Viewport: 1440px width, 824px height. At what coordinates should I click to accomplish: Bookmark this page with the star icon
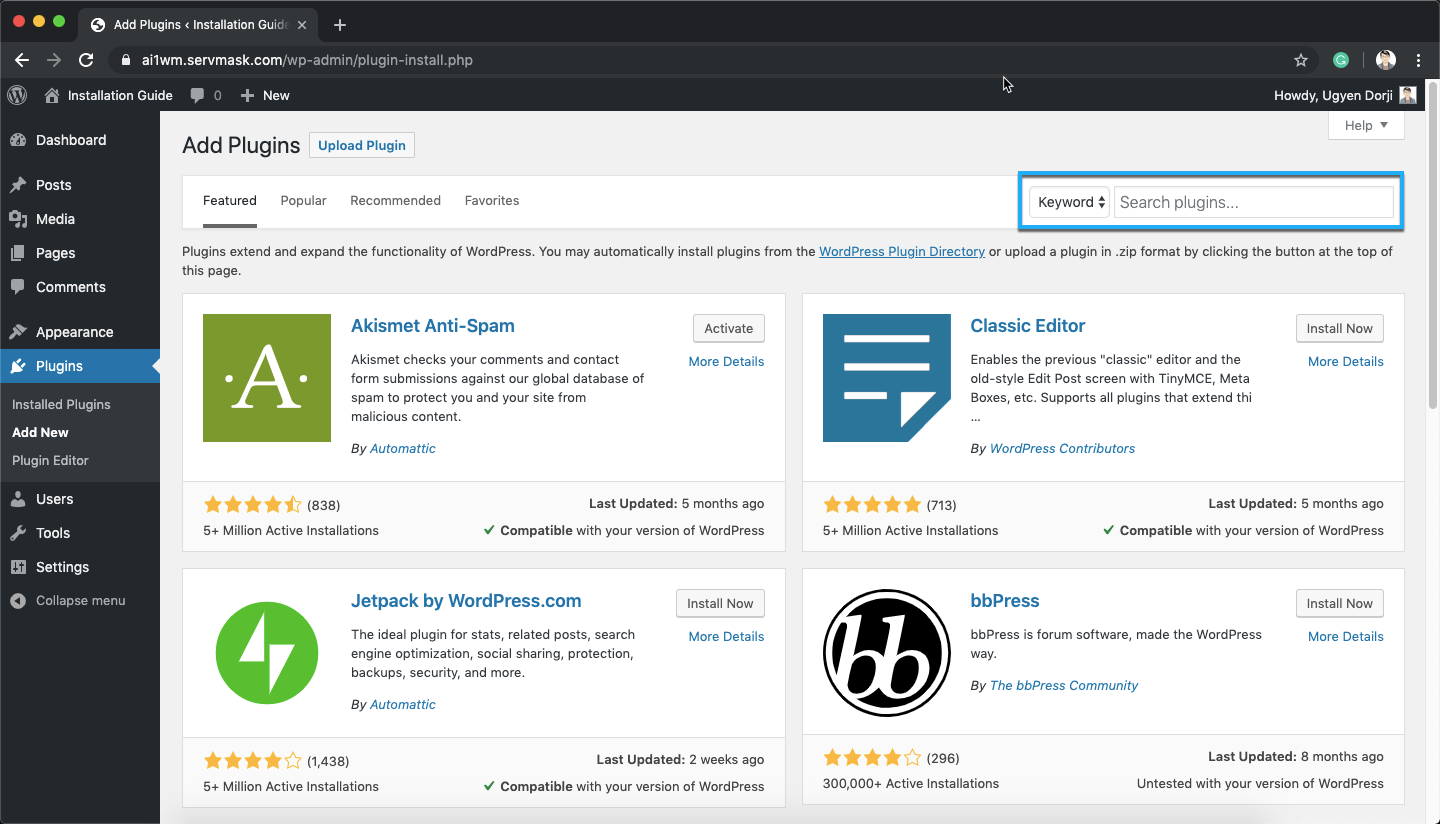coord(1300,60)
